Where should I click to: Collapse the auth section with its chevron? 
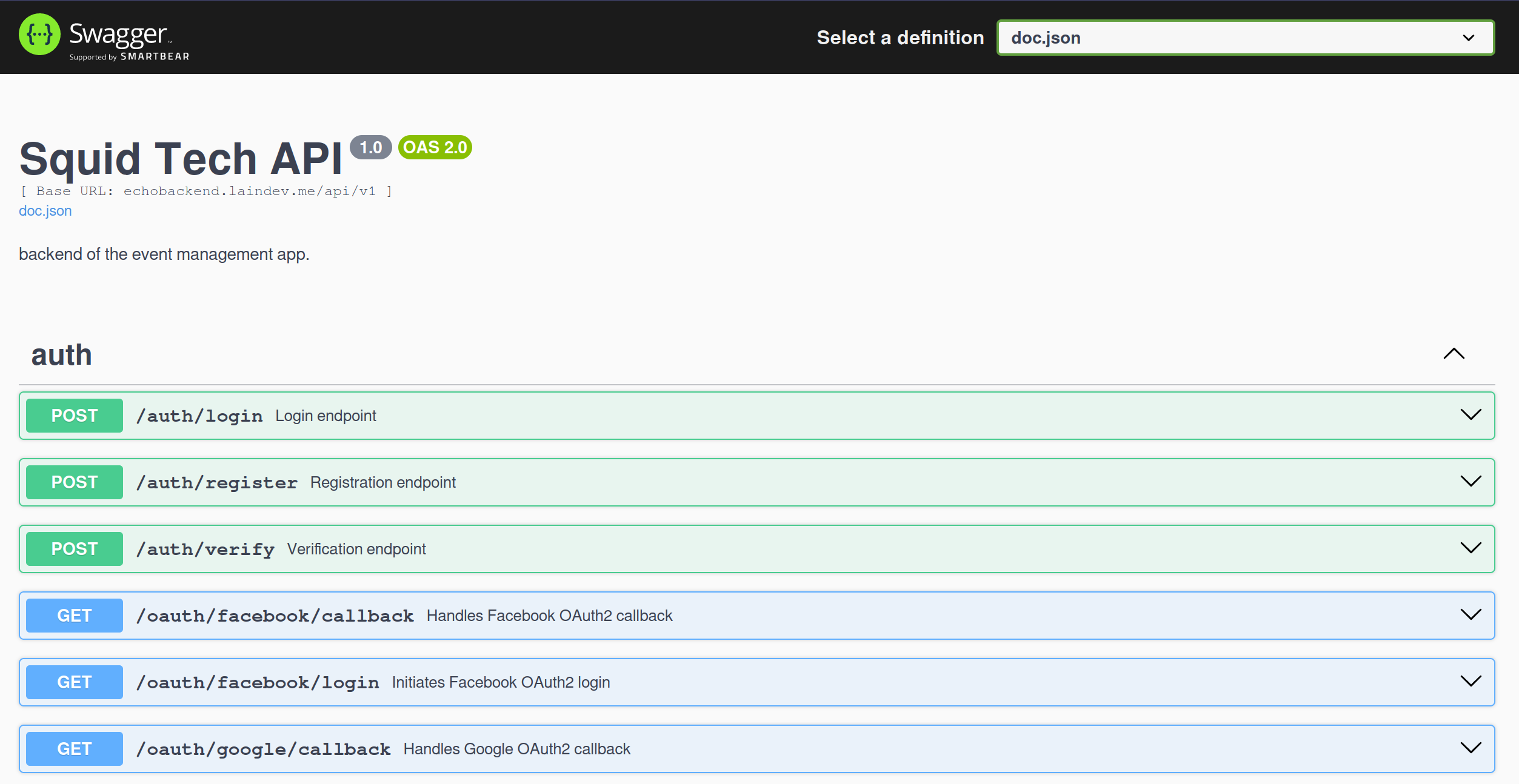pyautogui.click(x=1454, y=354)
